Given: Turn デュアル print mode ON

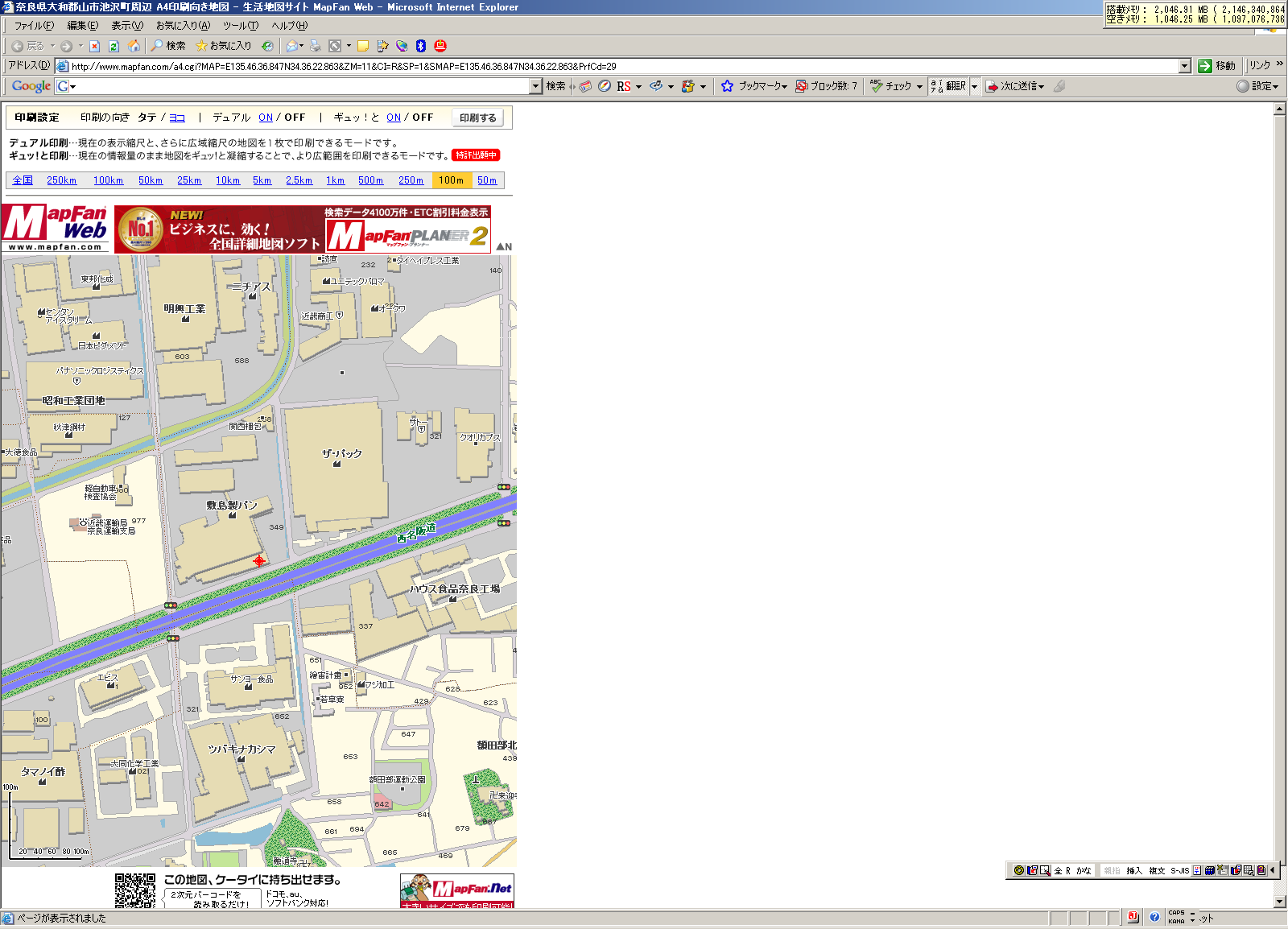Looking at the screenshot, I should click(266, 118).
